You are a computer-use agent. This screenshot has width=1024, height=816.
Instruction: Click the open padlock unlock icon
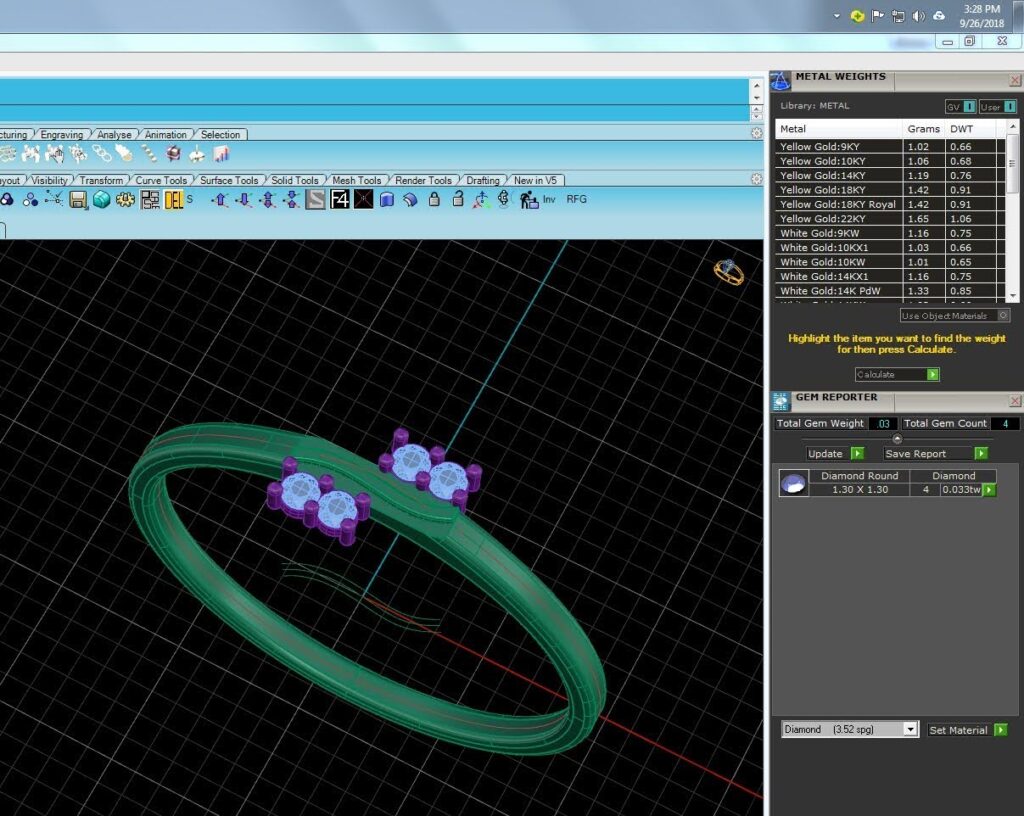pos(458,199)
